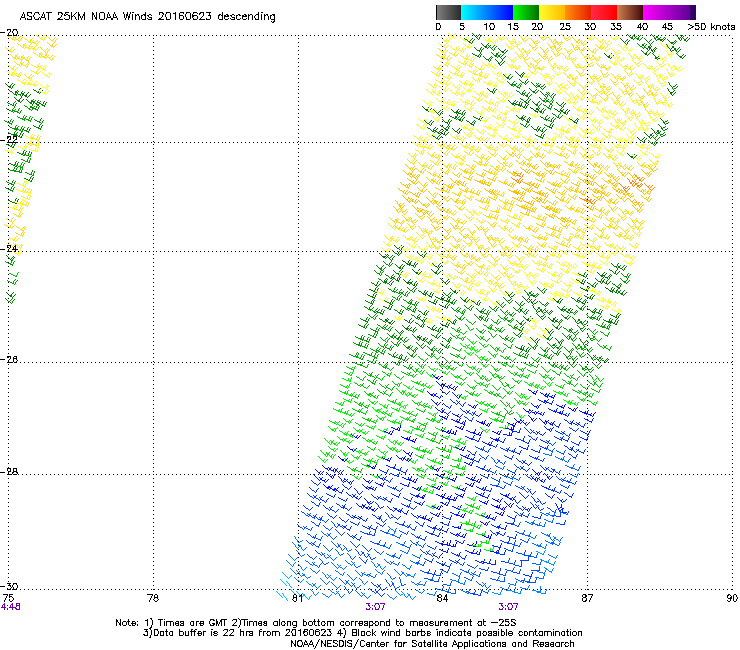Click the '3:07' time label between longitudes 84 and 87
The image size is (740, 650).
coord(508,607)
